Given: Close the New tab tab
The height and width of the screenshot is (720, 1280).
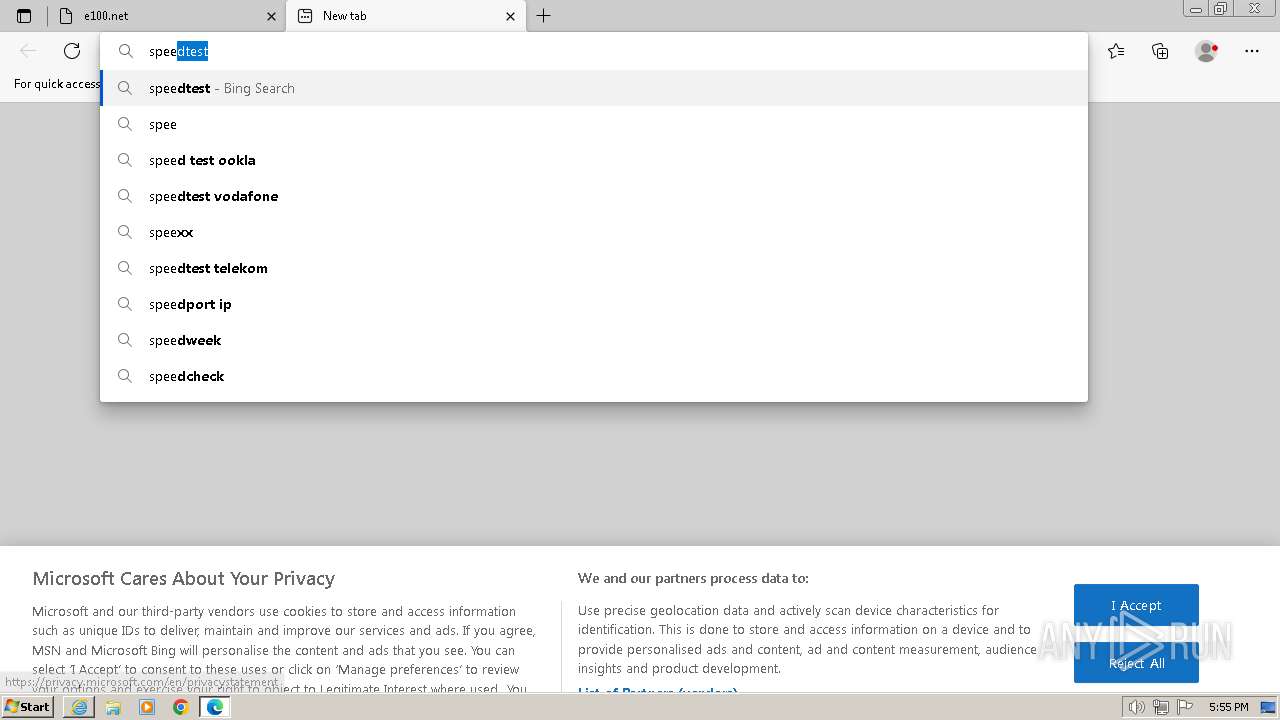Looking at the screenshot, I should click(x=511, y=16).
